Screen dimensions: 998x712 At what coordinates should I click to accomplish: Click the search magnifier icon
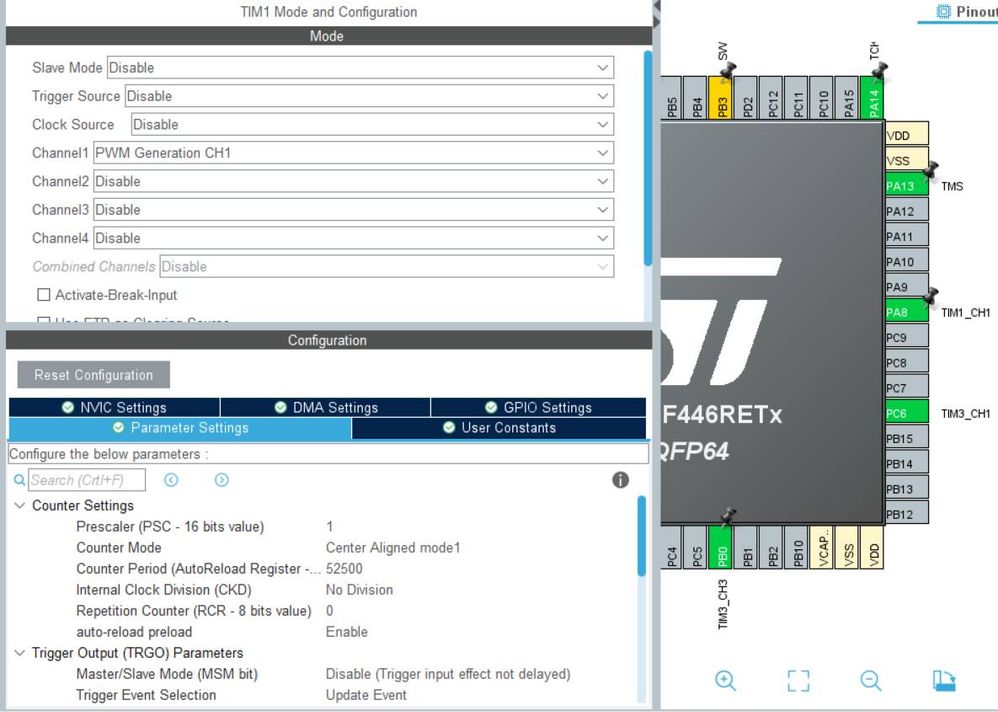pyautogui.click(x=20, y=480)
